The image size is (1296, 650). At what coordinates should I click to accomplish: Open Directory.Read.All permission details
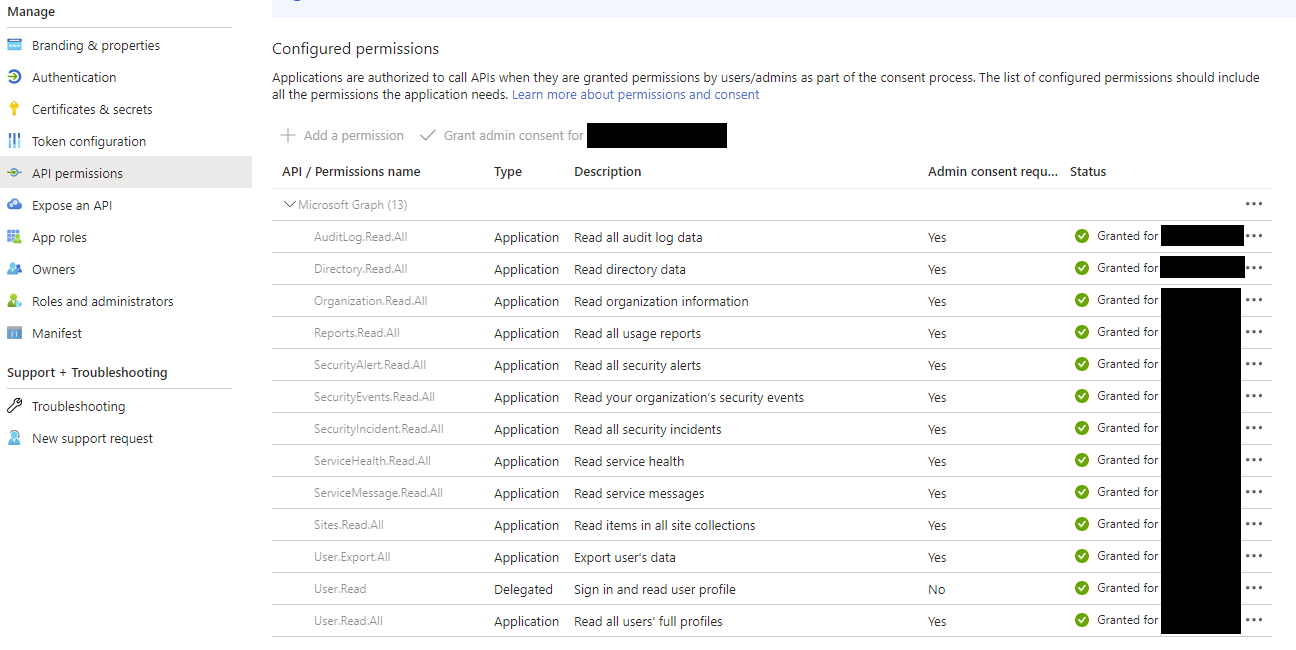(360, 269)
